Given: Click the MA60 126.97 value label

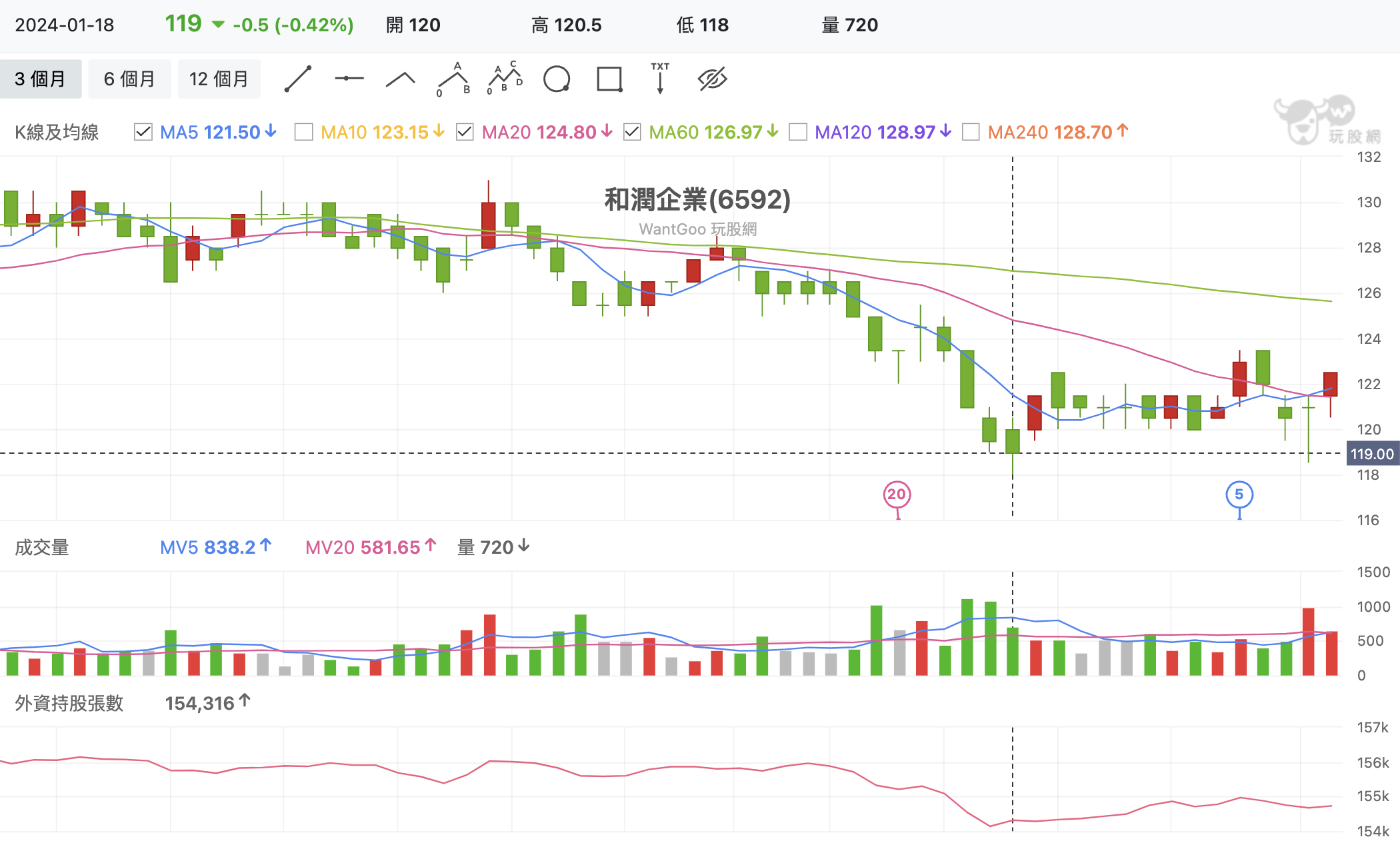Looking at the screenshot, I should point(713,132).
